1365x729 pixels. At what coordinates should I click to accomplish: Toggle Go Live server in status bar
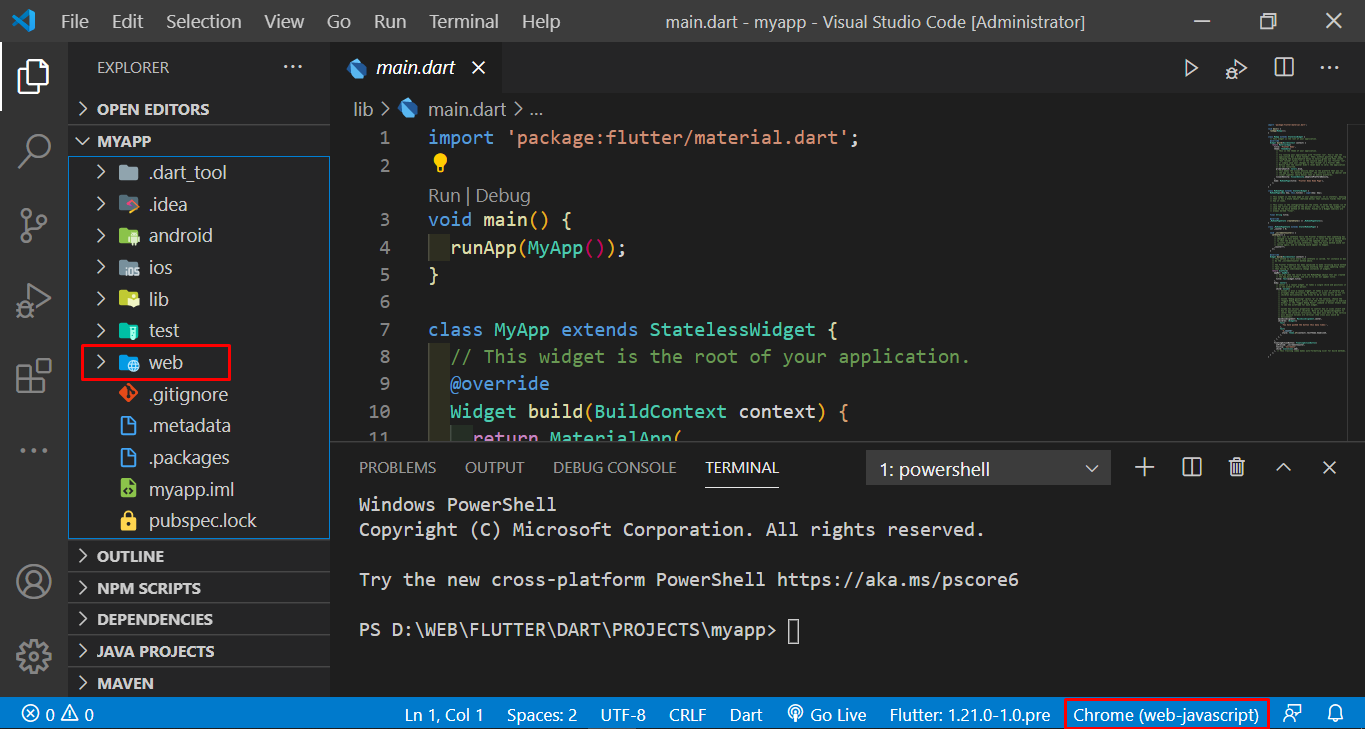[826, 715]
